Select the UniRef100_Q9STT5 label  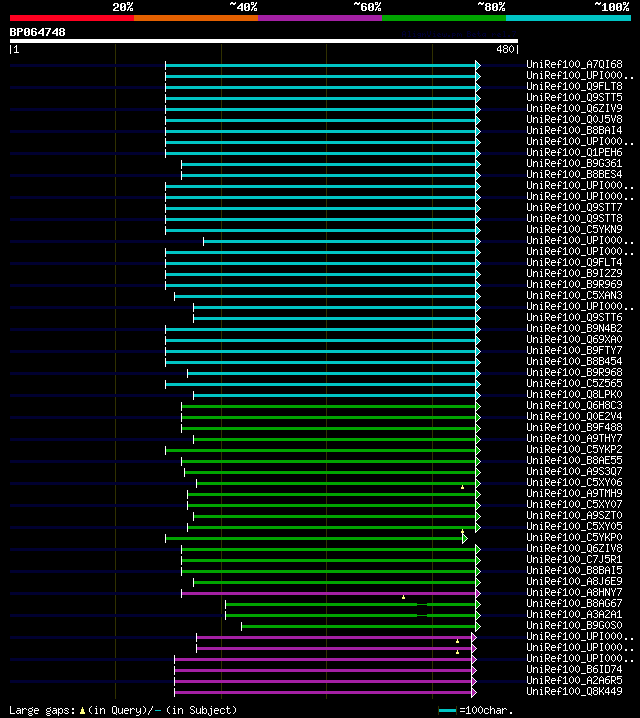point(574,97)
